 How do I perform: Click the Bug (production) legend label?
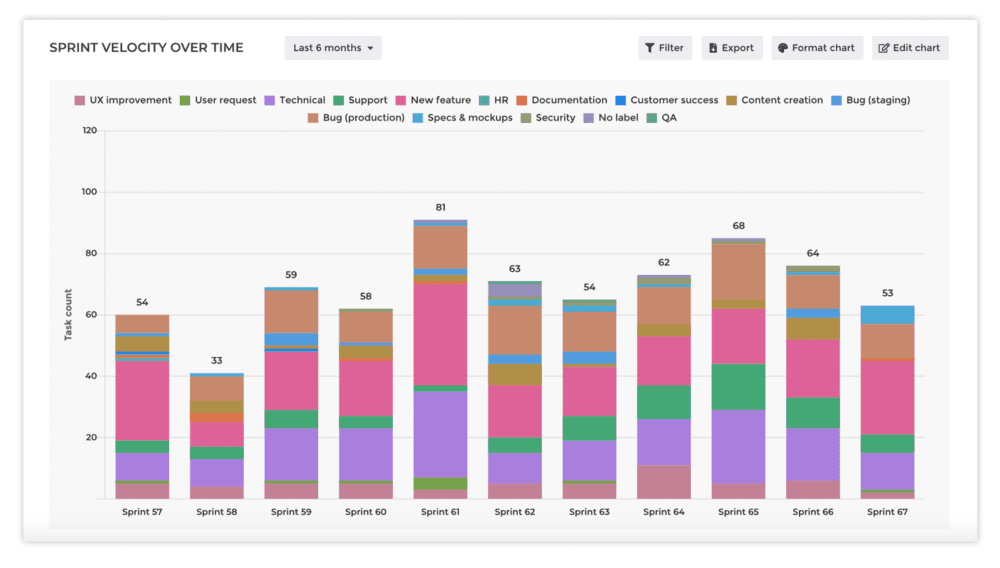pos(364,118)
